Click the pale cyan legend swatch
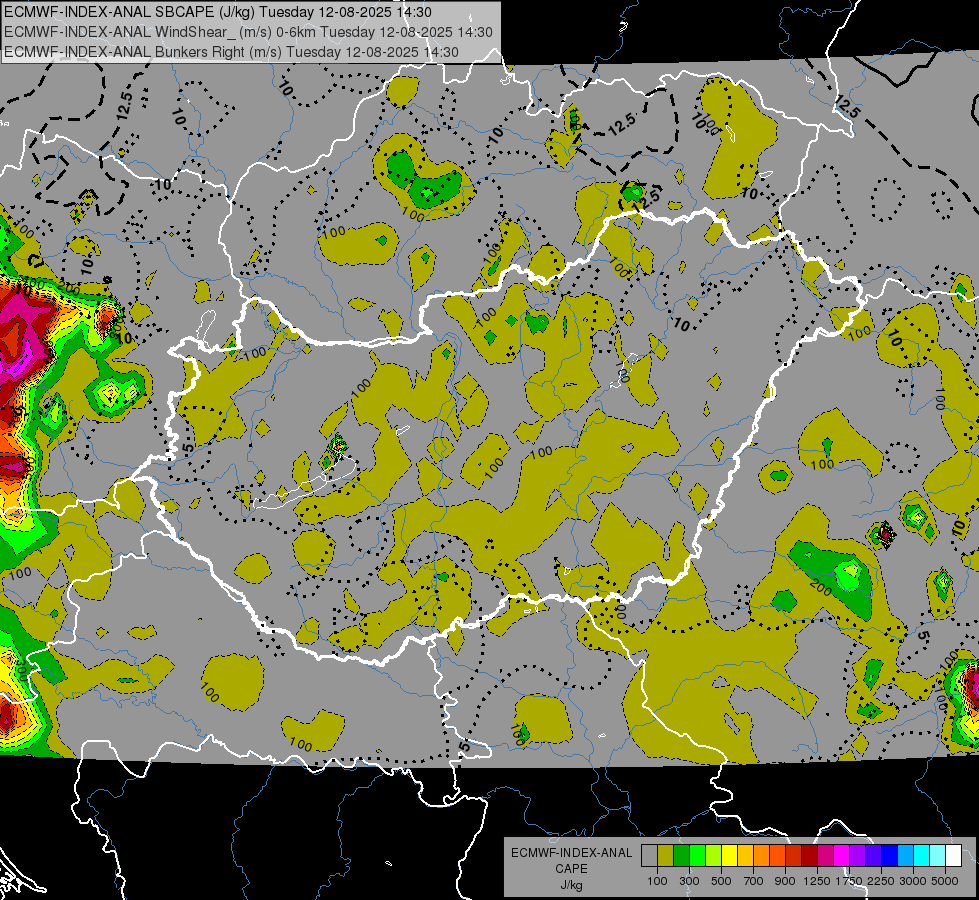The image size is (979, 900). point(938,856)
